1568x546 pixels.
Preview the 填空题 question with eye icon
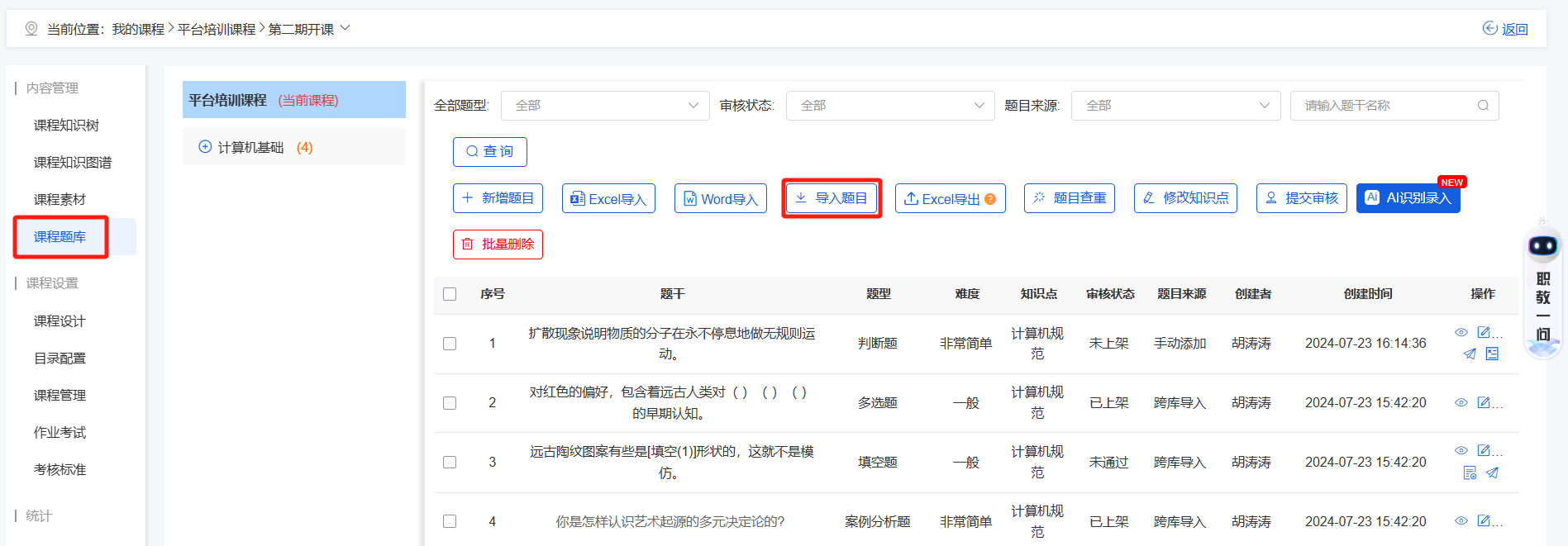pos(1461,450)
